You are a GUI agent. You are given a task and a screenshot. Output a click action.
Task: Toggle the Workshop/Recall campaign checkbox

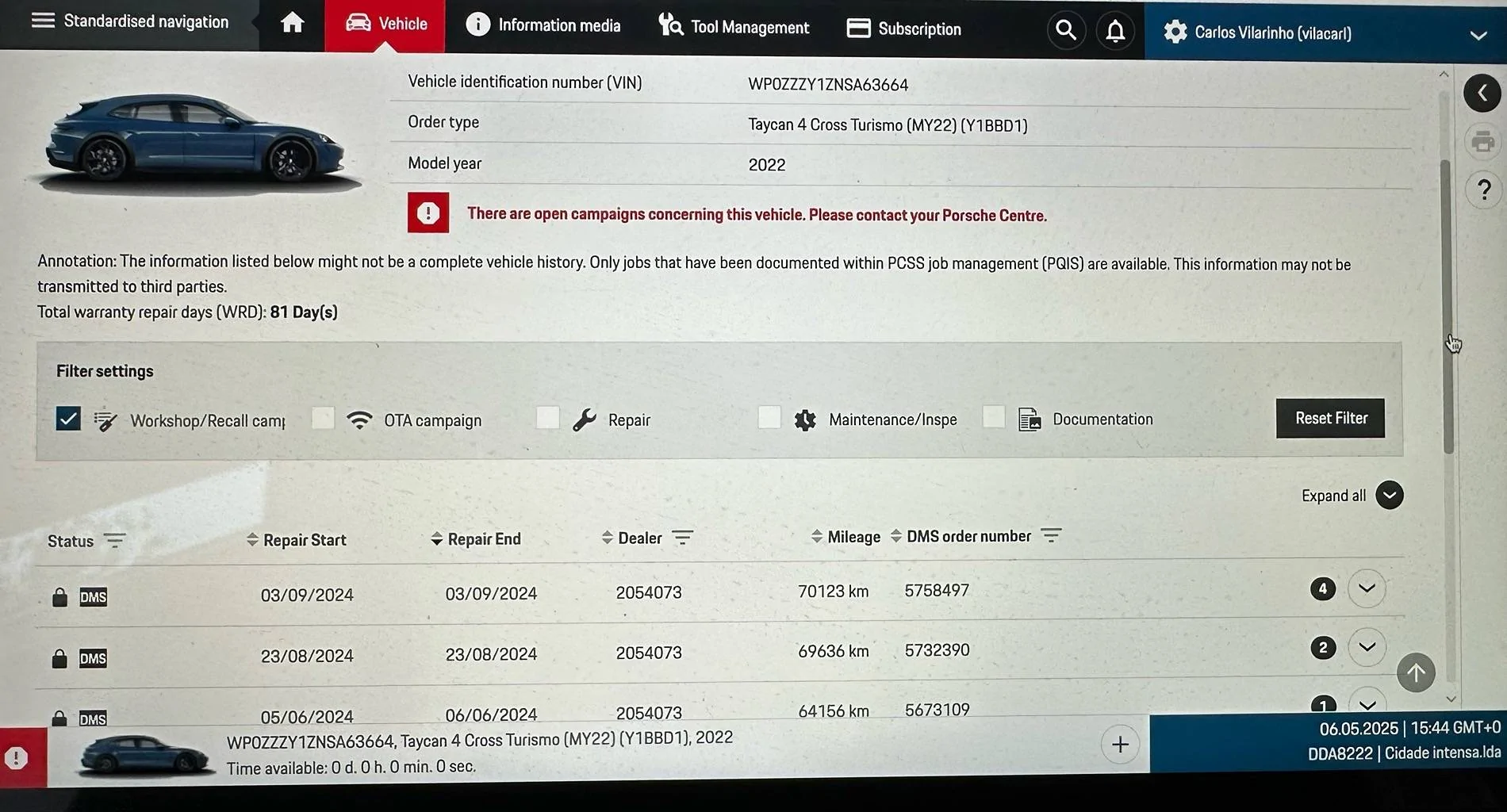click(x=68, y=418)
